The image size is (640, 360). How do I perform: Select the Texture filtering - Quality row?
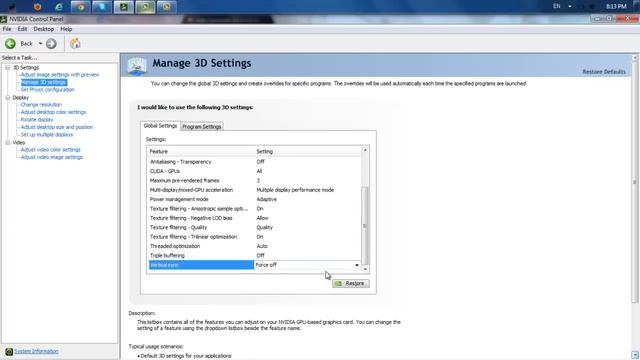255,228
